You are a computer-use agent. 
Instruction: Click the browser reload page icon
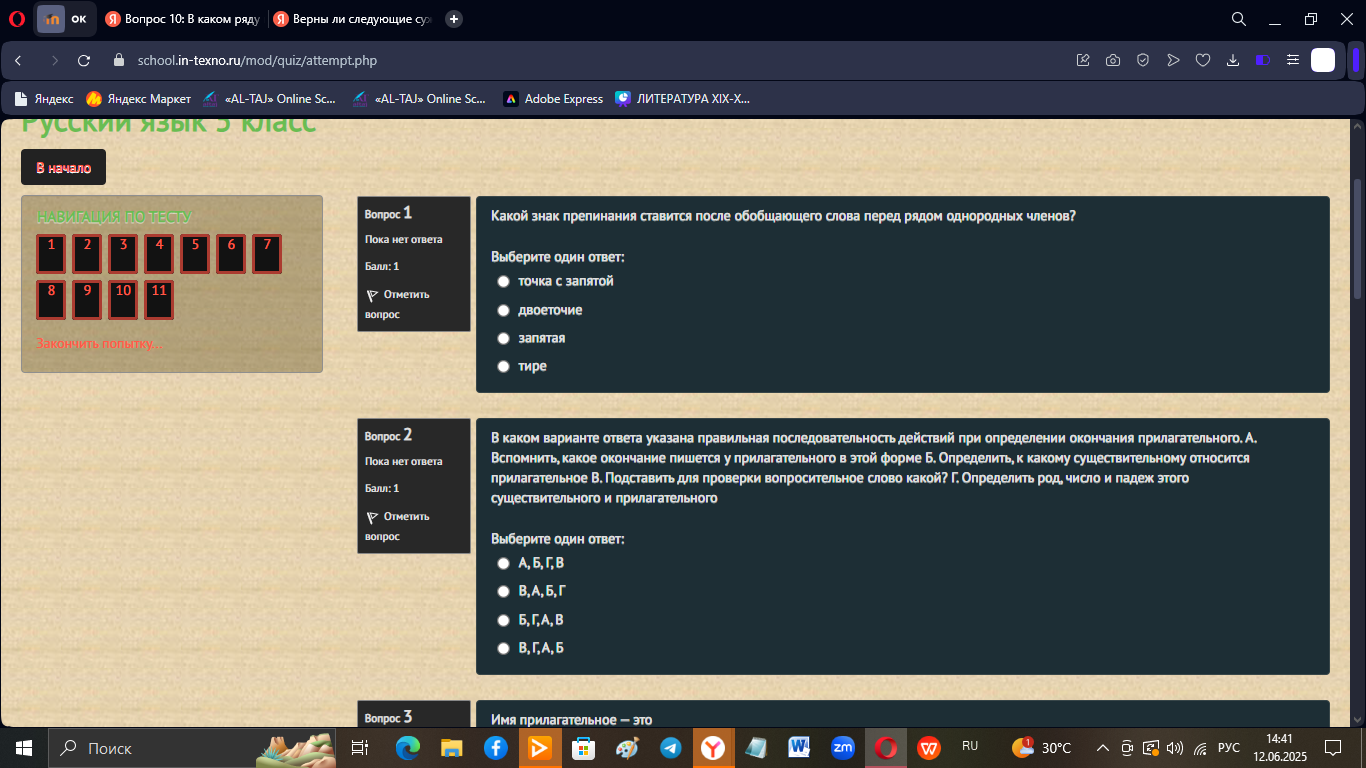pos(84,61)
